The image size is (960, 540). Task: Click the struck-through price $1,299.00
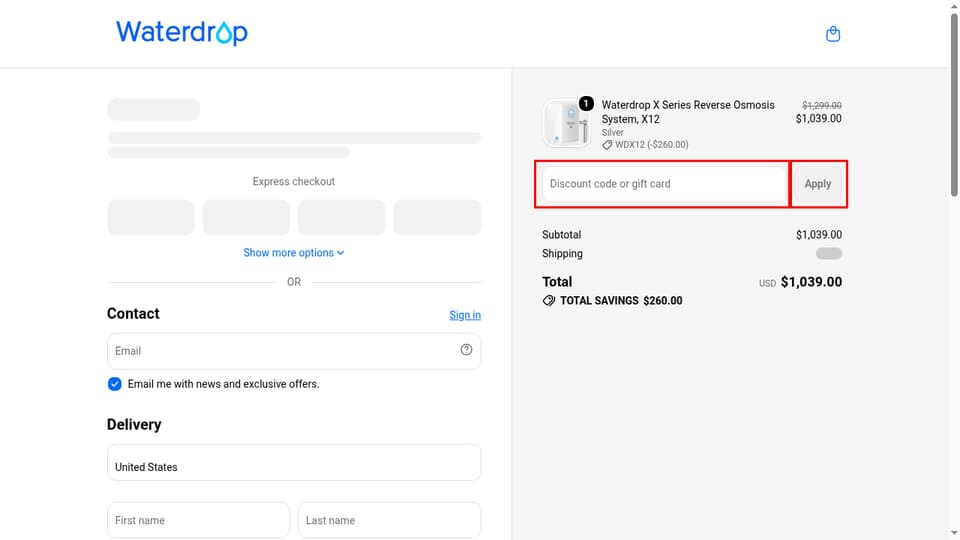(x=822, y=105)
